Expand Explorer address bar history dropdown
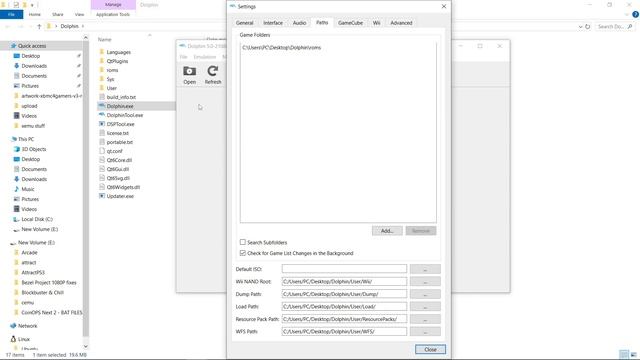Screen dimensions: 640x360 (x=580, y=27)
